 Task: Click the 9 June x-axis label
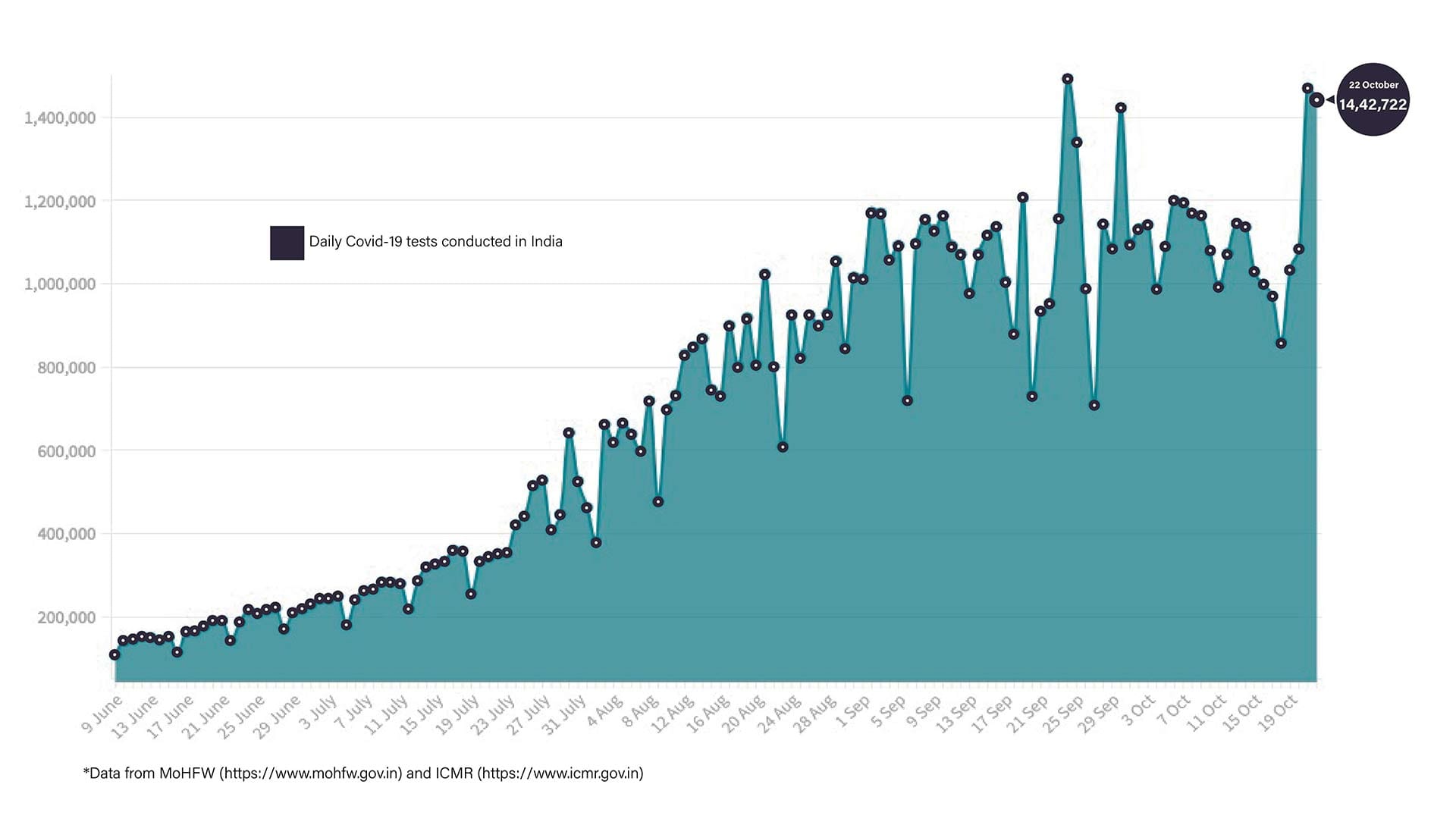(x=102, y=714)
